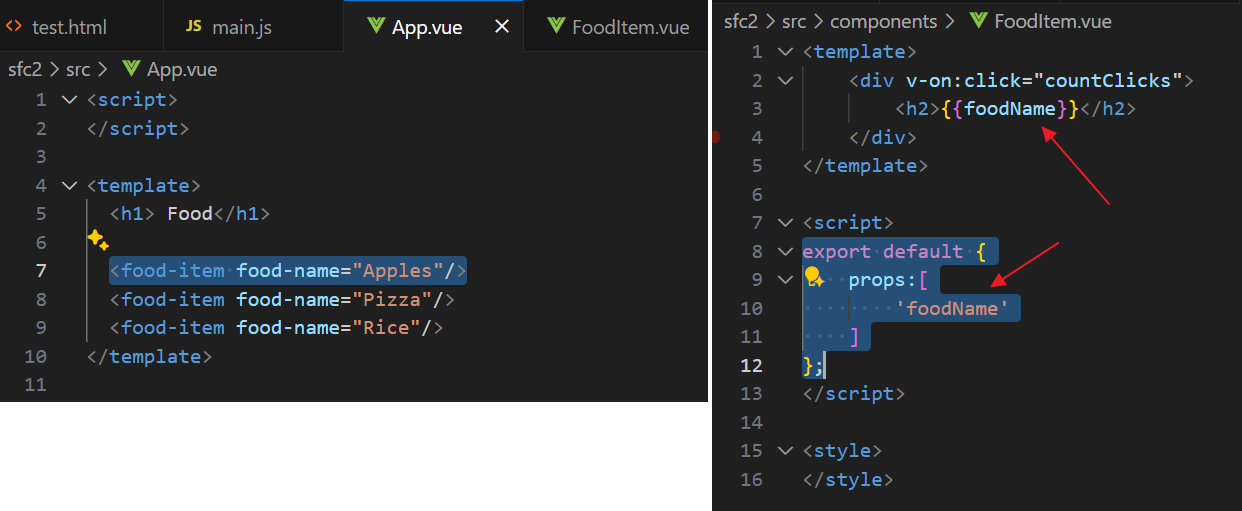The width and height of the screenshot is (1242, 511).
Task: Open the main.js tab
Action: (241, 27)
